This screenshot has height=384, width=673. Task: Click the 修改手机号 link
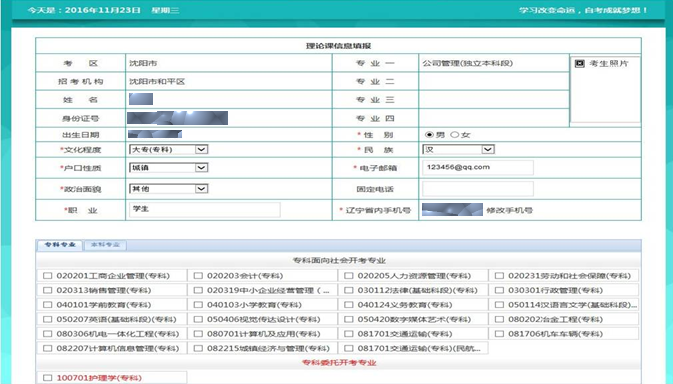click(x=509, y=211)
